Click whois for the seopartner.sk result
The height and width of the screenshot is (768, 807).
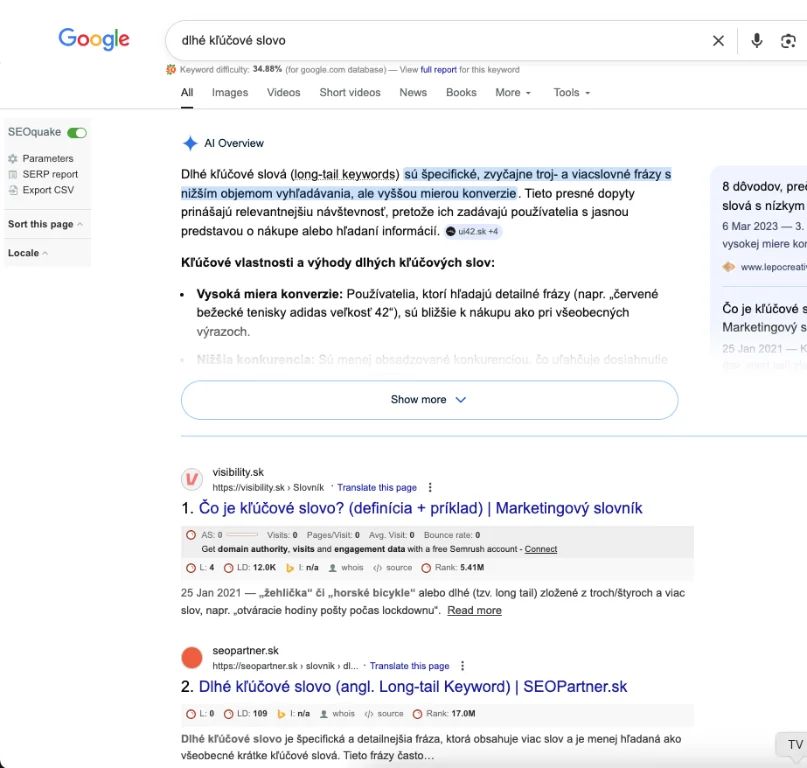tap(343, 714)
